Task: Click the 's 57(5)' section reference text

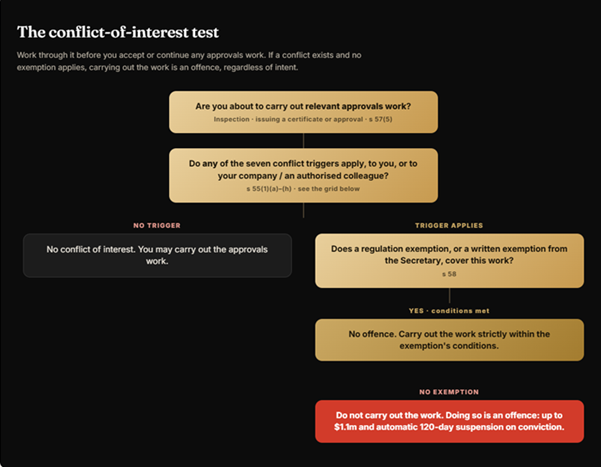Action: tap(381, 119)
